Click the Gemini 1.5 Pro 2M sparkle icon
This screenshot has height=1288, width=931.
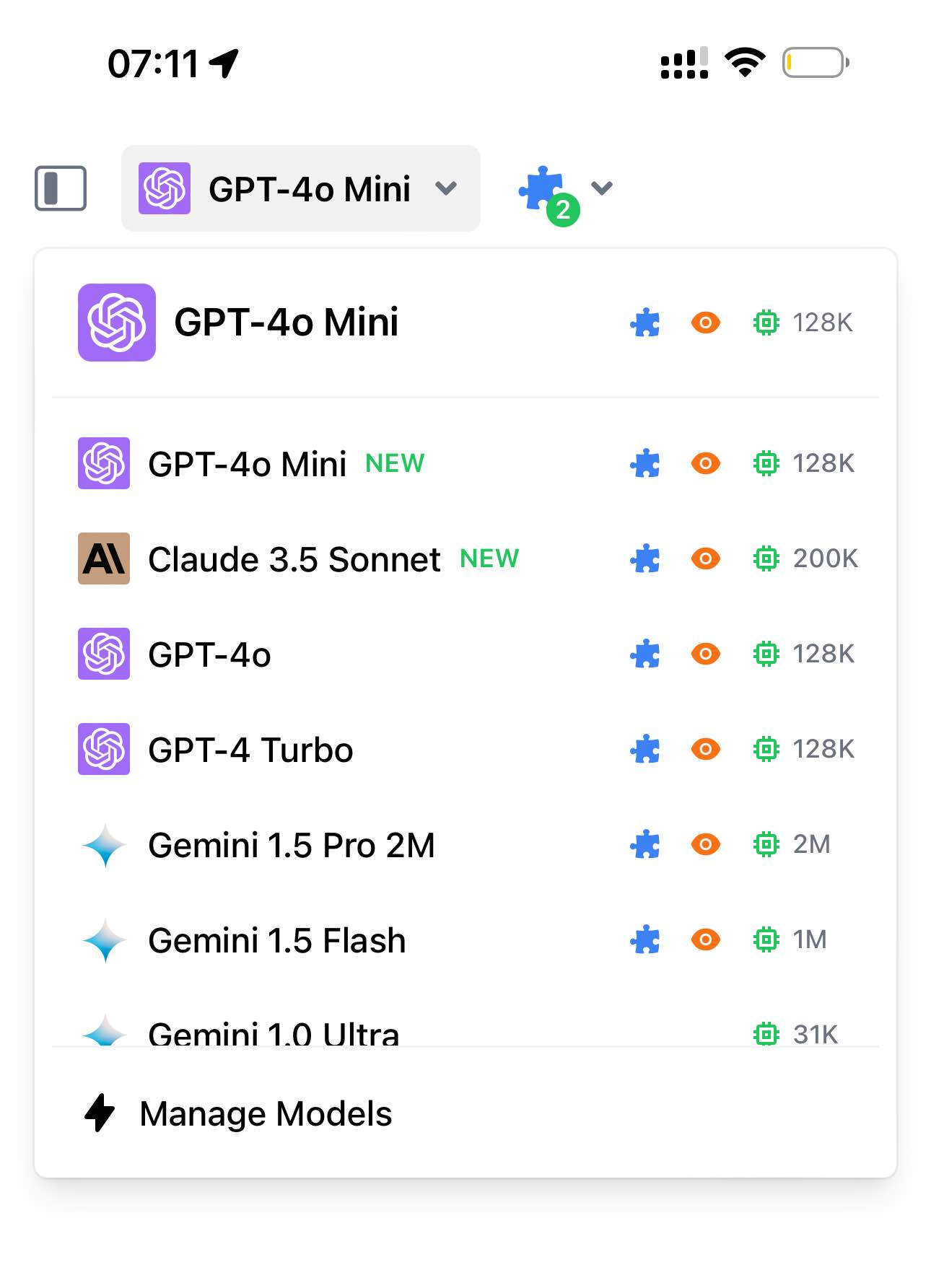105,845
